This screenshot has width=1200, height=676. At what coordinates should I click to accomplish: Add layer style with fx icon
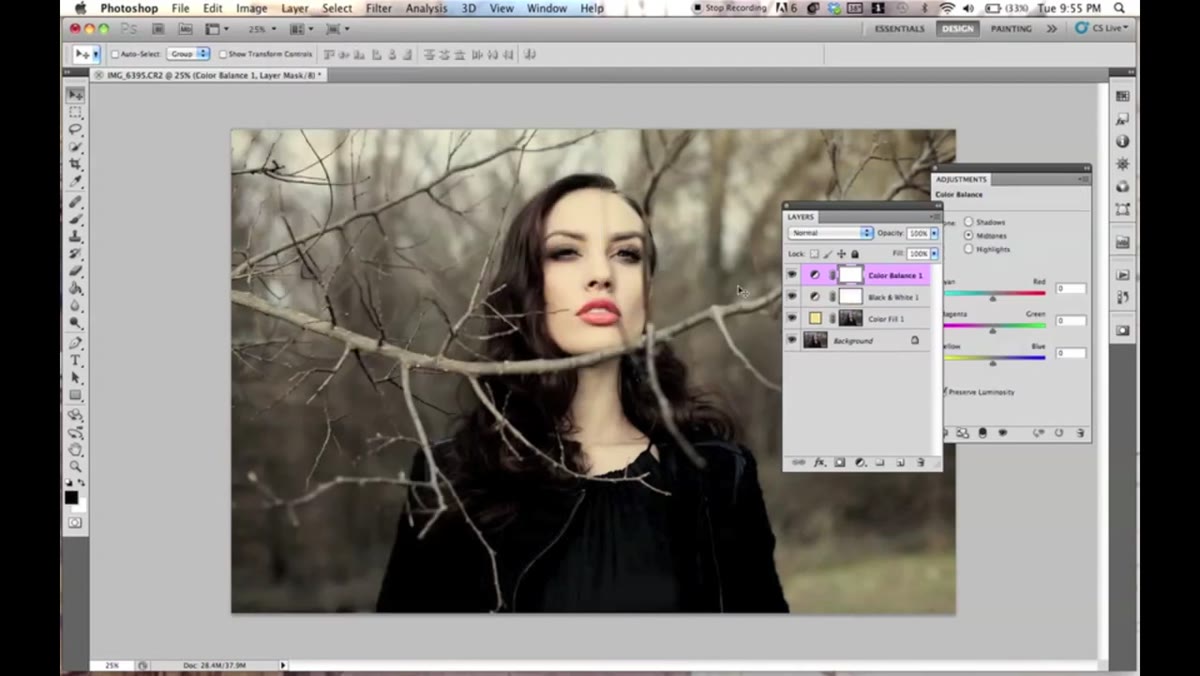coord(819,463)
